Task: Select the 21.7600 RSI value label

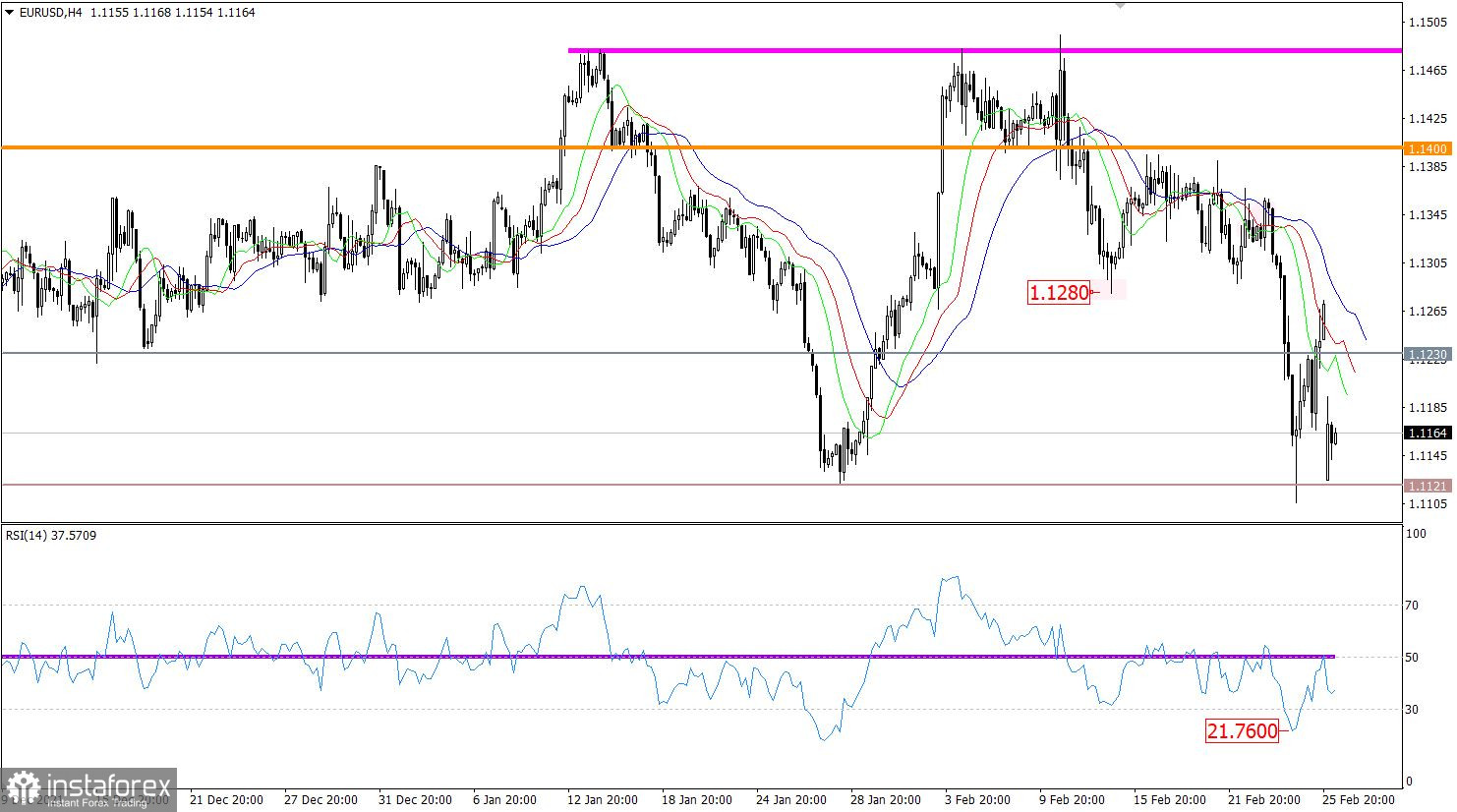Action: [x=1243, y=730]
